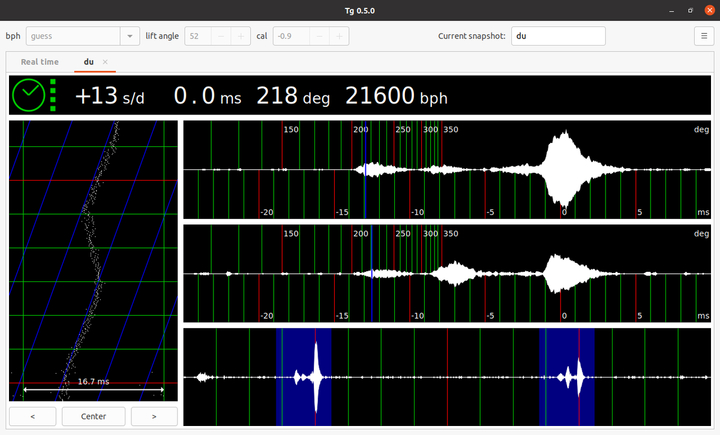Click the 21600 bph readout
The width and height of the screenshot is (720, 435).
point(396,96)
